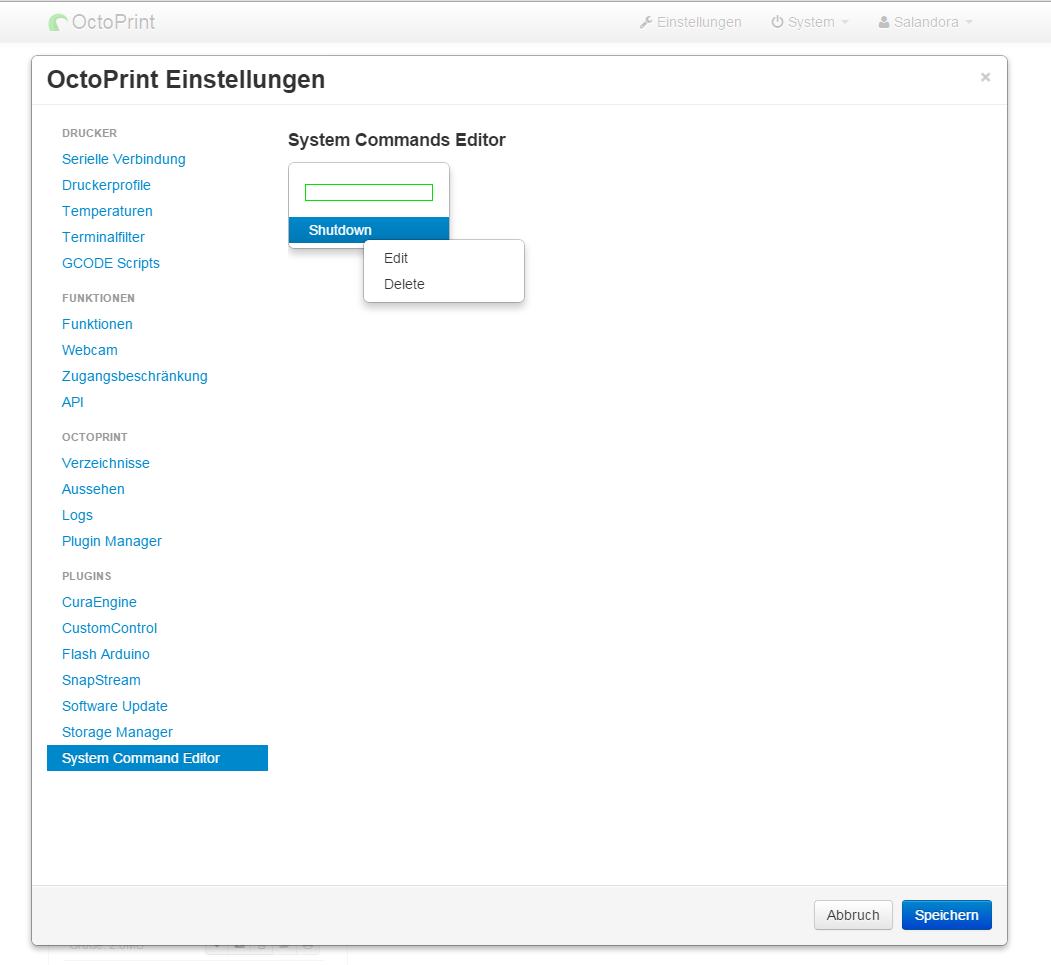Select Funktionen in sidebar
The image size is (1051, 965).
coord(97,324)
